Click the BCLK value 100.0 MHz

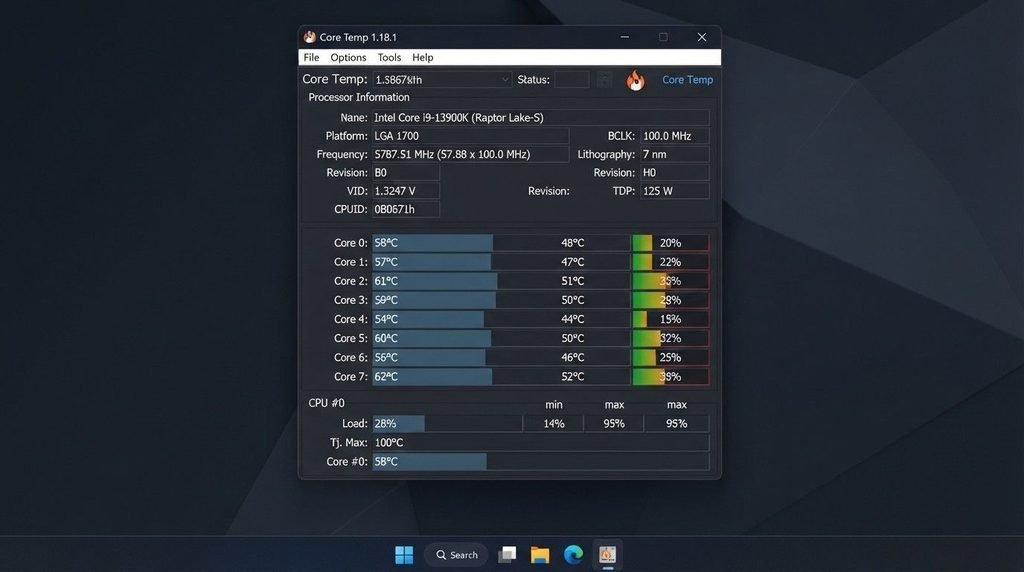click(x=675, y=136)
